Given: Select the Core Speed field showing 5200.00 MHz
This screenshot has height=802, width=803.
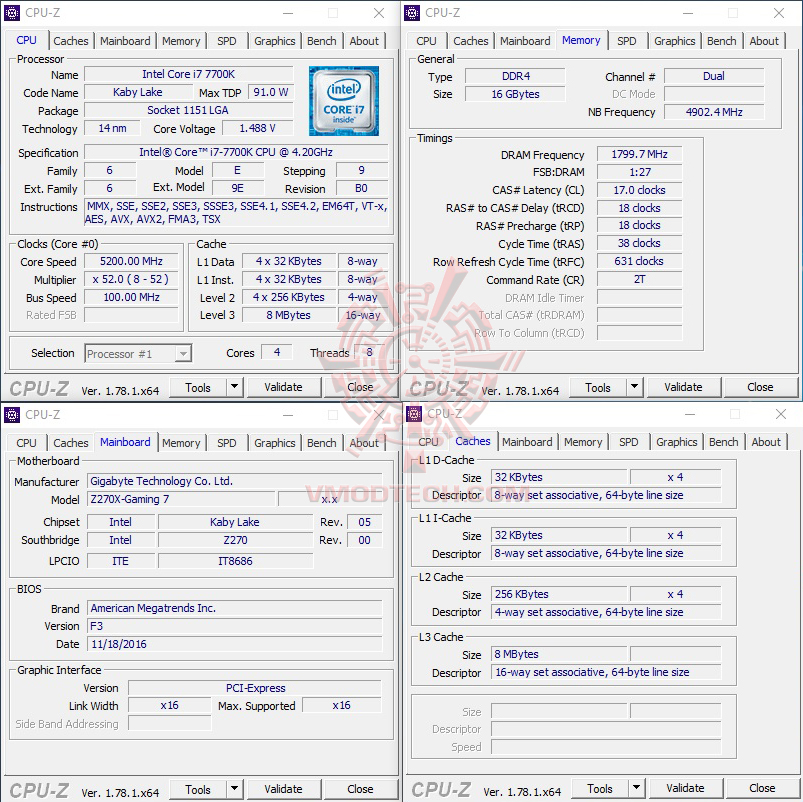Looking at the screenshot, I should 131,262.
